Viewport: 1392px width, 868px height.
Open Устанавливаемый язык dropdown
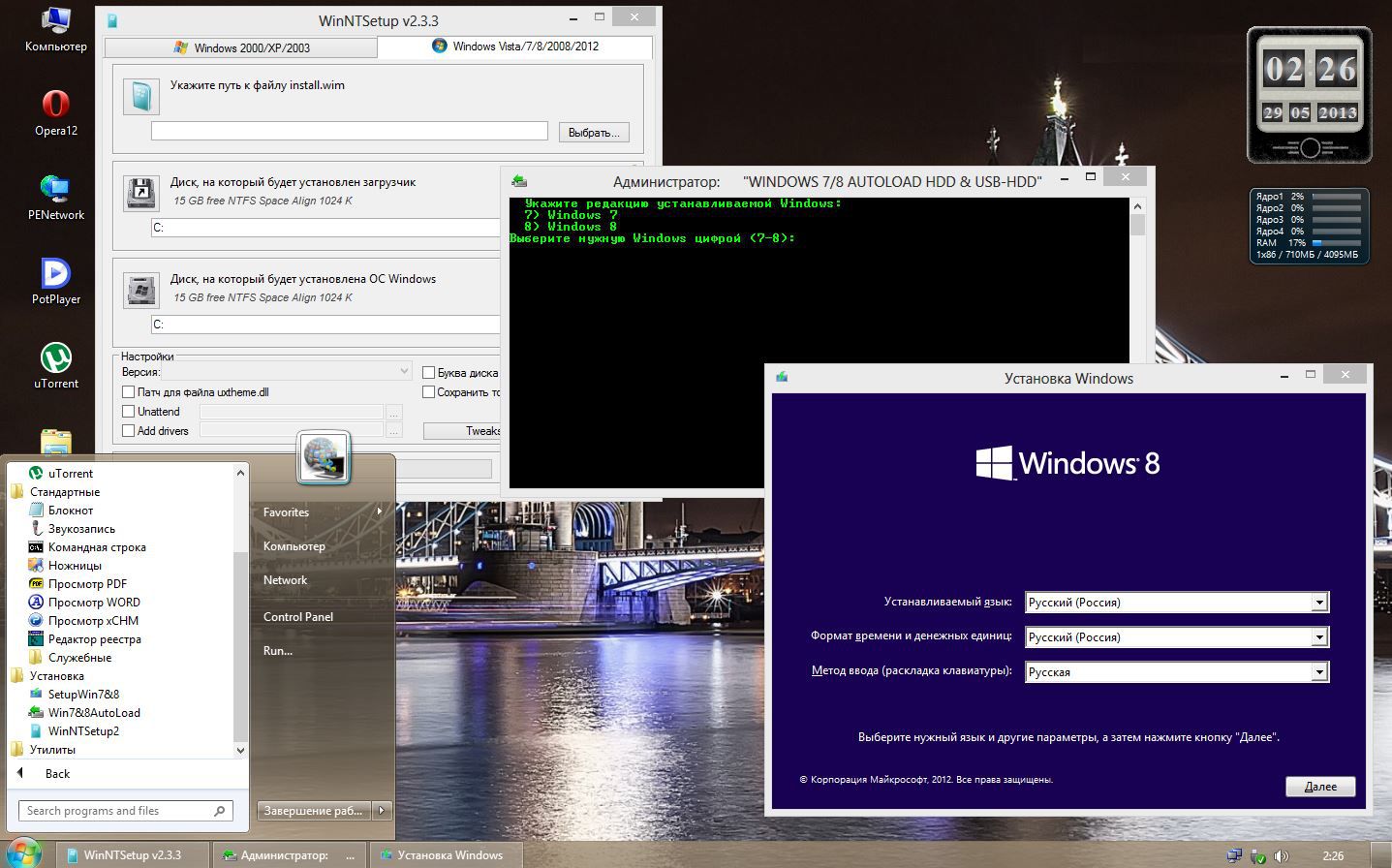(x=1177, y=603)
